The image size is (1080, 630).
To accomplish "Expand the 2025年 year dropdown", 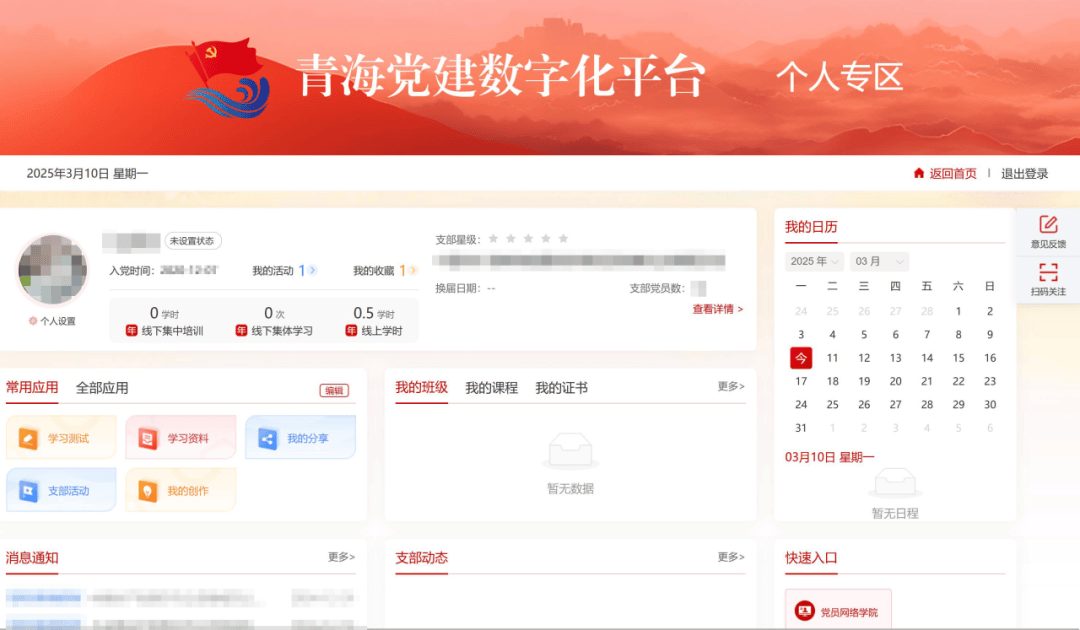I will point(815,261).
